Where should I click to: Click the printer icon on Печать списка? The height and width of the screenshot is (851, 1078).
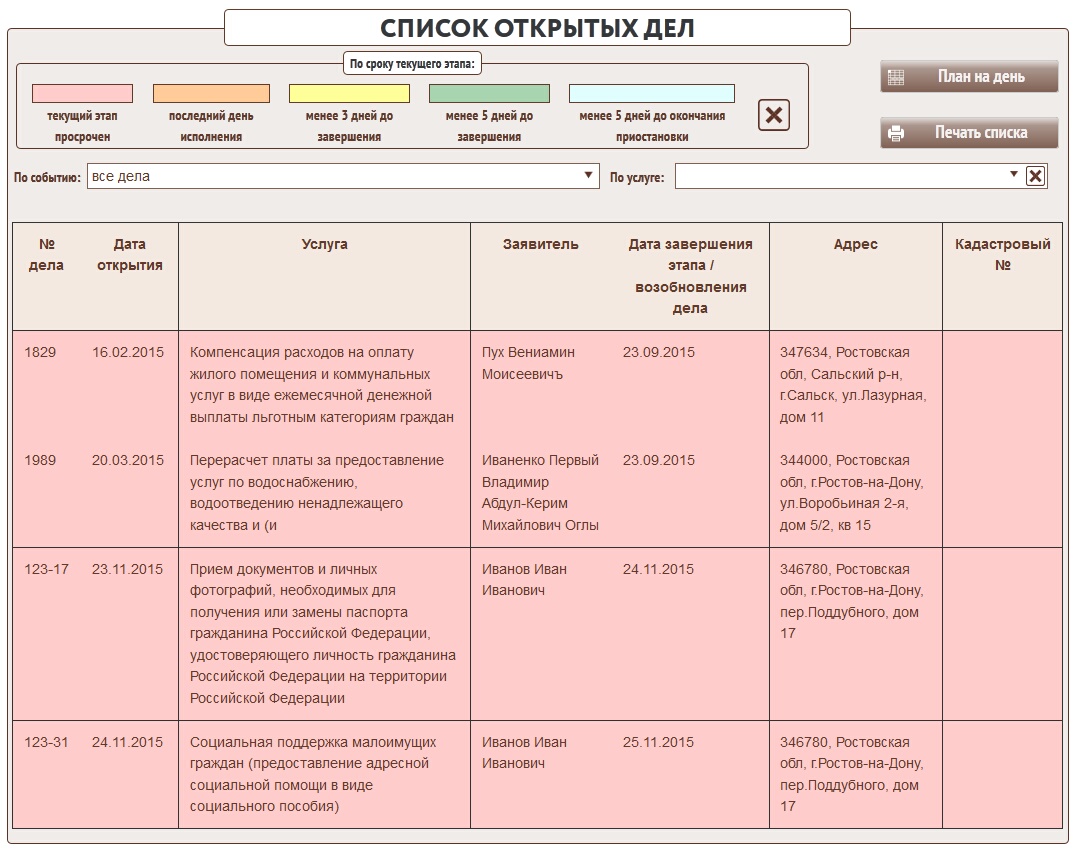(896, 133)
